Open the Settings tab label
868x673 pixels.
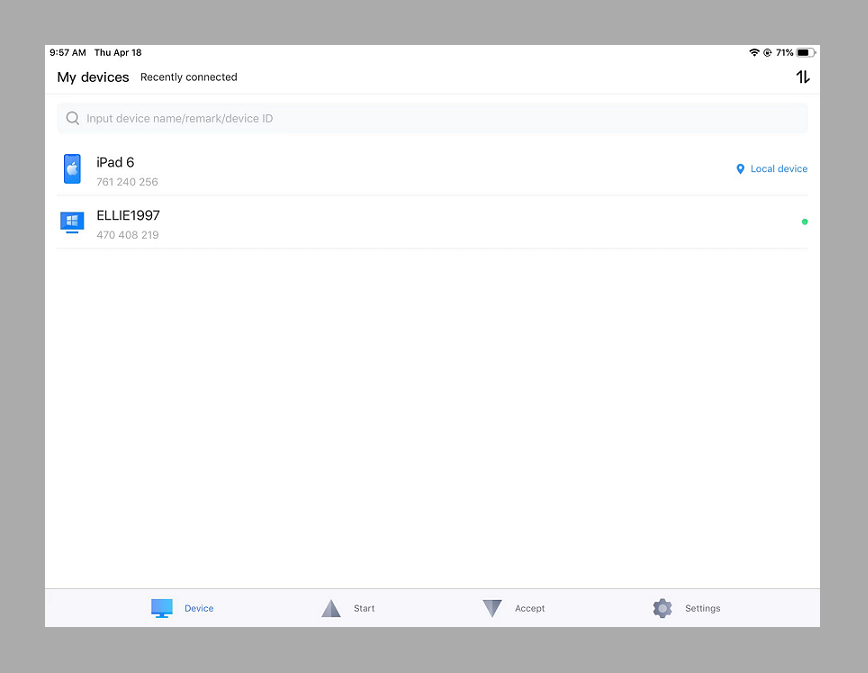(702, 608)
